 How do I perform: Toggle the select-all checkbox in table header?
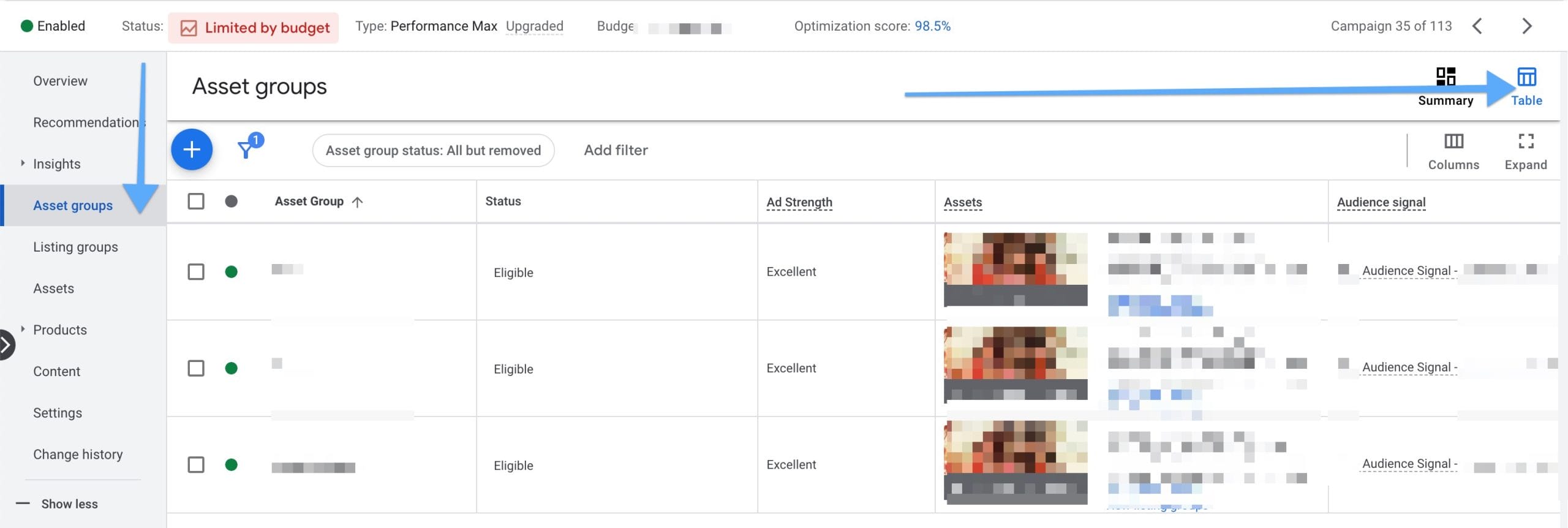coord(196,202)
